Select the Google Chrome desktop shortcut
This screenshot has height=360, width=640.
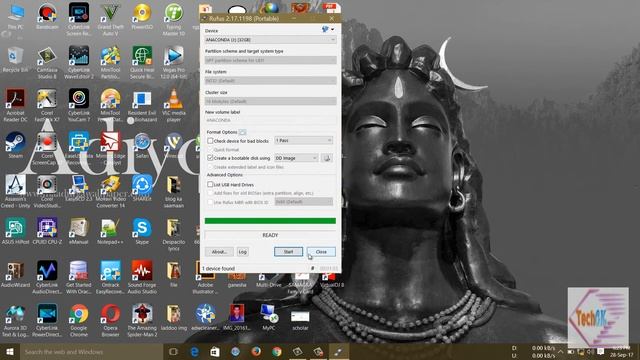point(78,320)
